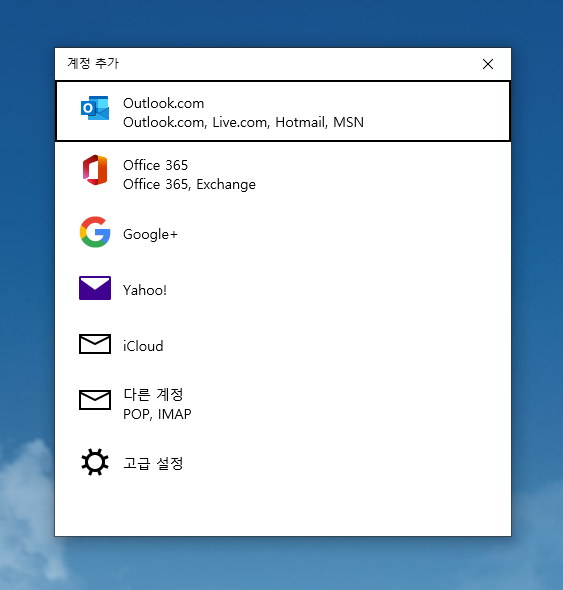
Task: Select the Office 365 heading text
Action: (155, 165)
